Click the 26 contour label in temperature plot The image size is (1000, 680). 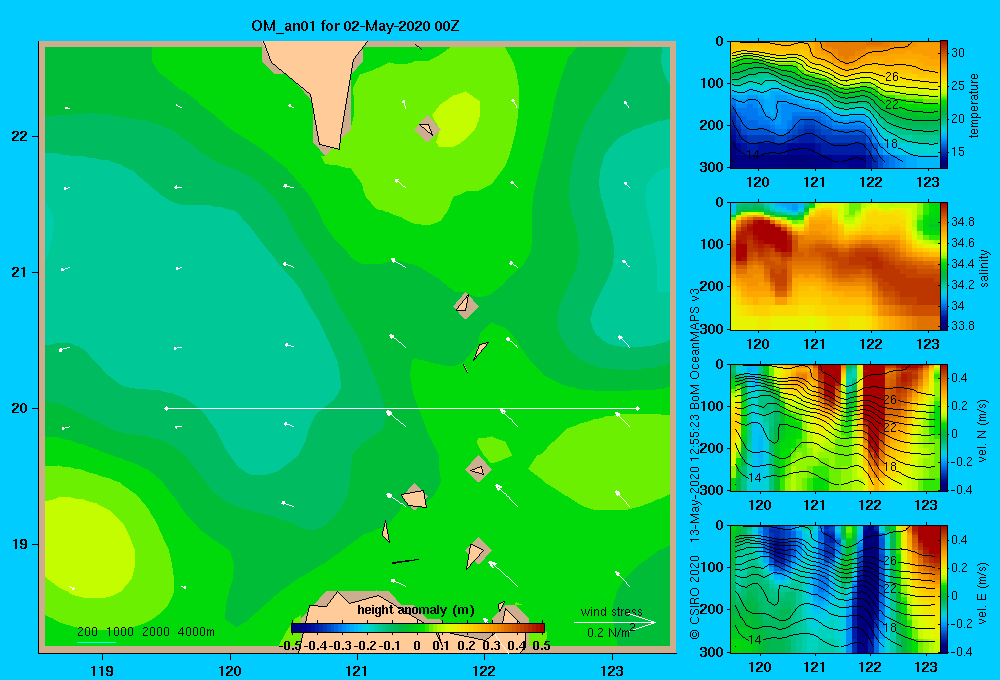point(892,77)
